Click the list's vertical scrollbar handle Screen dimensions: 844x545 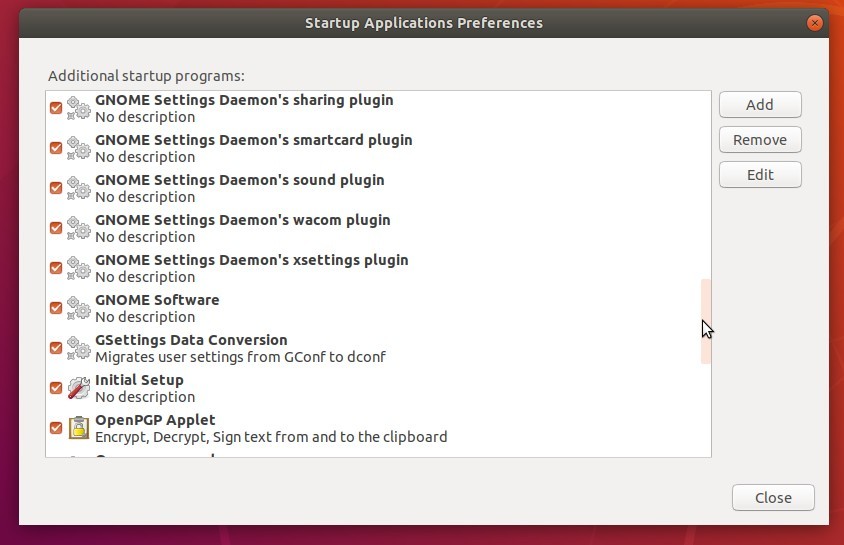click(705, 322)
